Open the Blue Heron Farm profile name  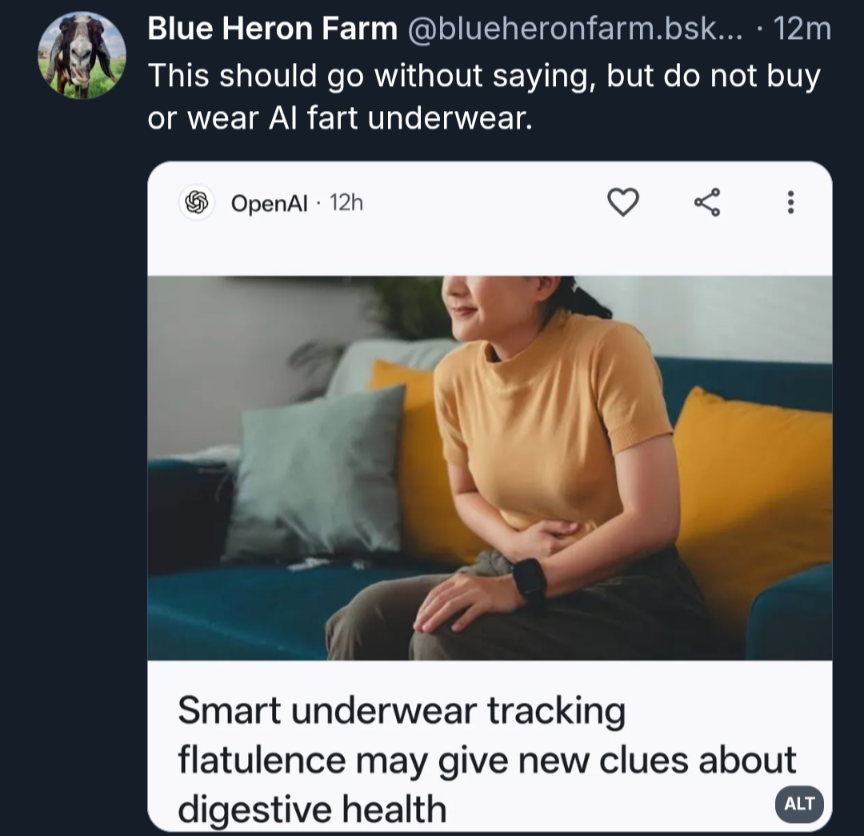pos(272,28)
